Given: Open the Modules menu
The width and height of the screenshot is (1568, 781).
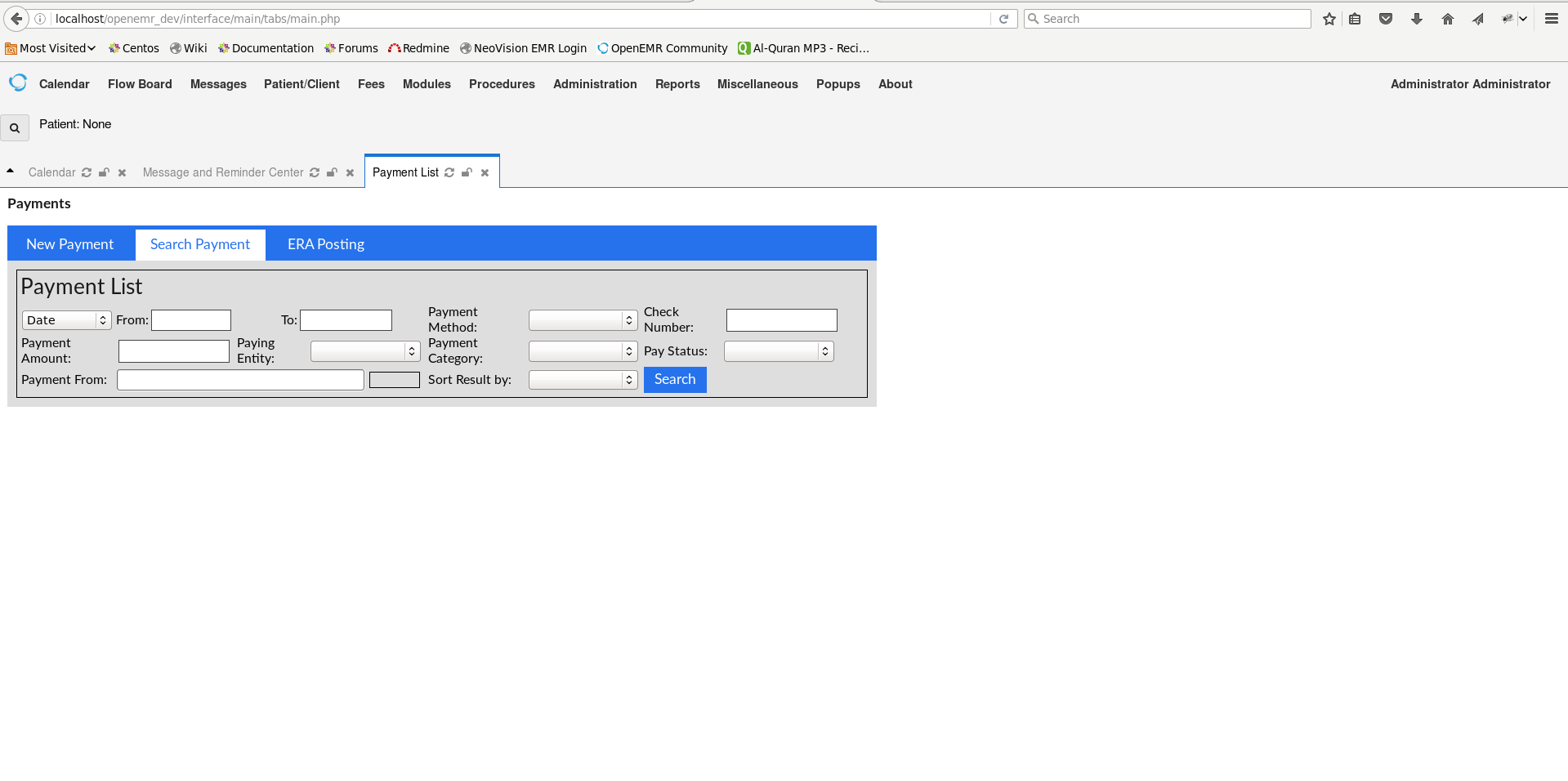Looking at the screenshot, I should [x=427, y=84].
